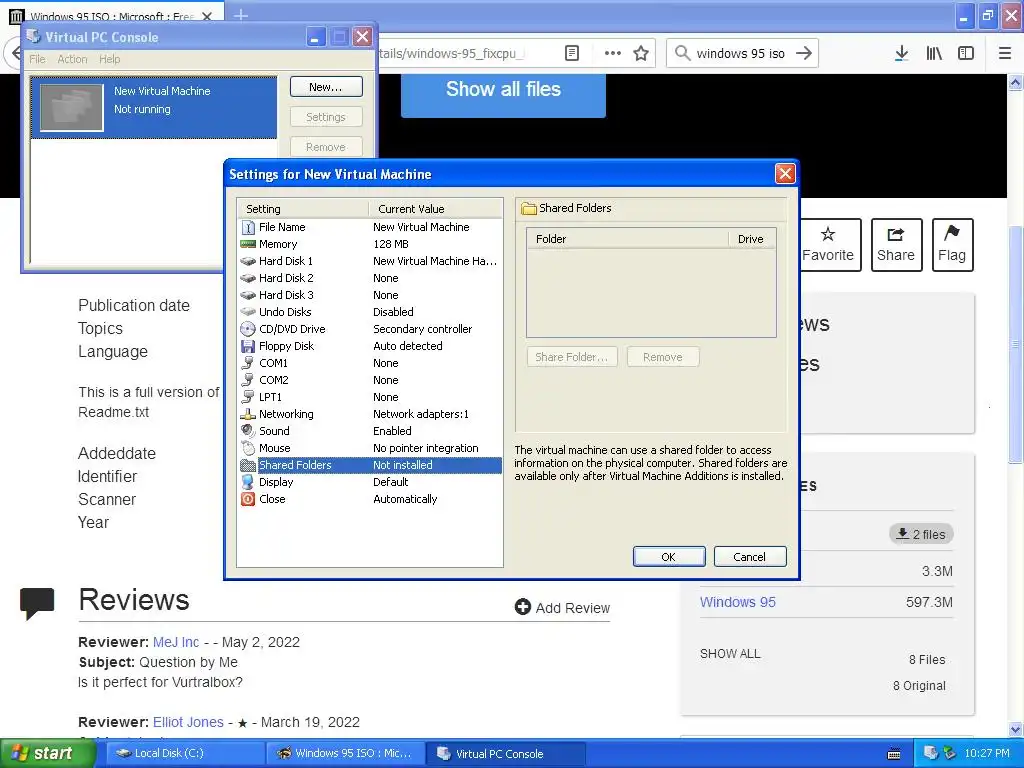Click the browser page scrollbar down arrow
1024x768 pixels.
[1016, 729]
